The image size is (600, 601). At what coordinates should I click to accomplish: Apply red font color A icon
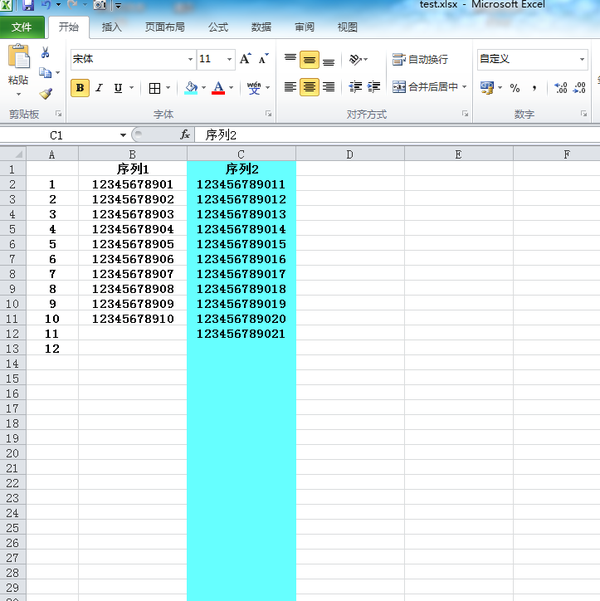[x=218, y=88]
